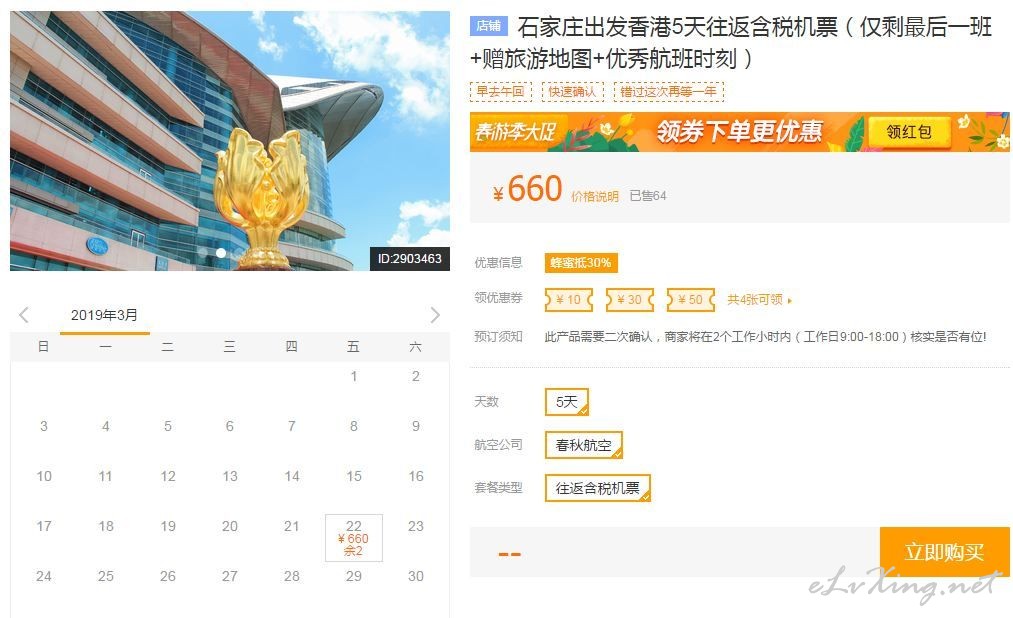Go to next month with right arrow
Screen dimensions: 1013x618
tap(435, 315)
